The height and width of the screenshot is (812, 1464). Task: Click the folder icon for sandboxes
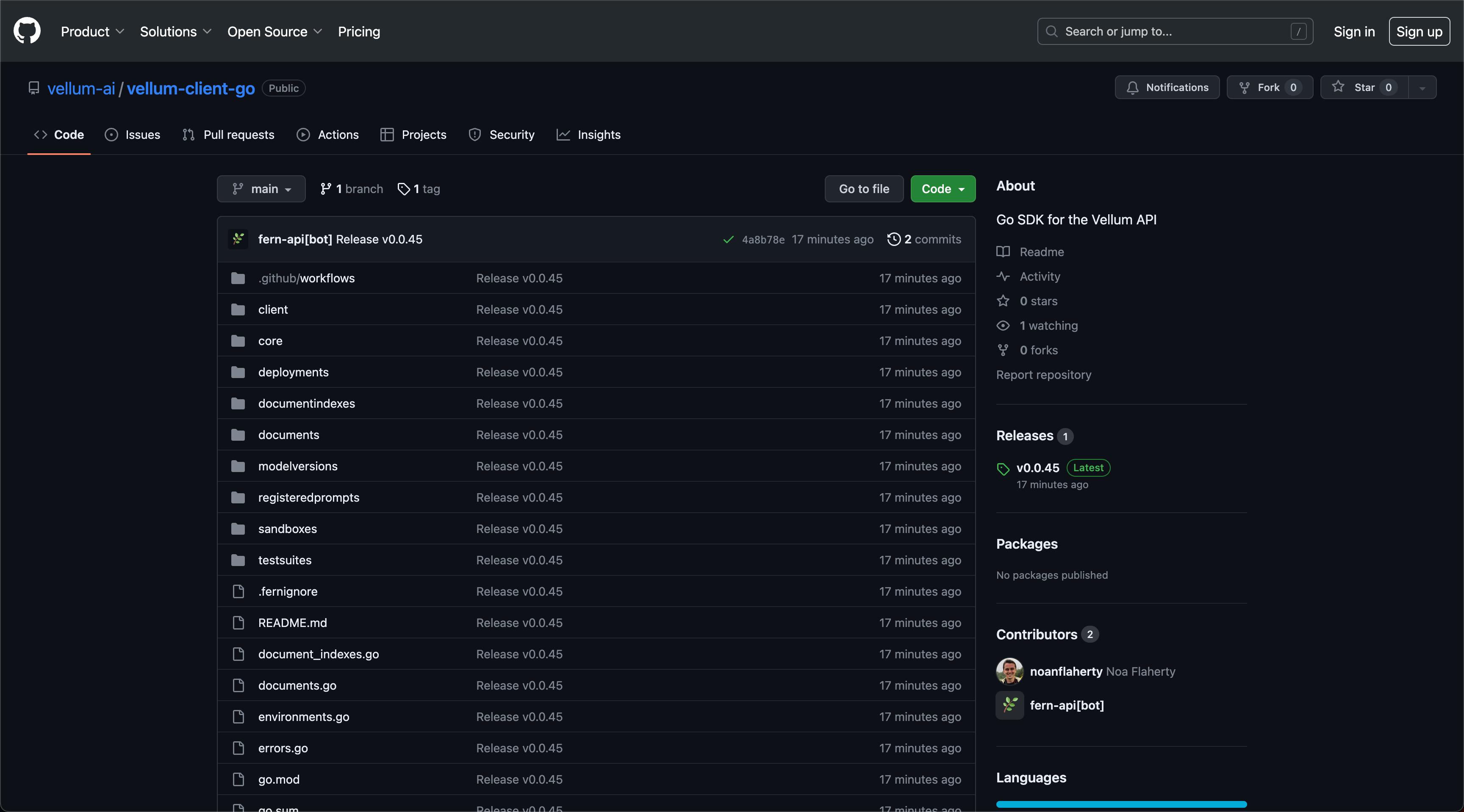tap(238, 529)
